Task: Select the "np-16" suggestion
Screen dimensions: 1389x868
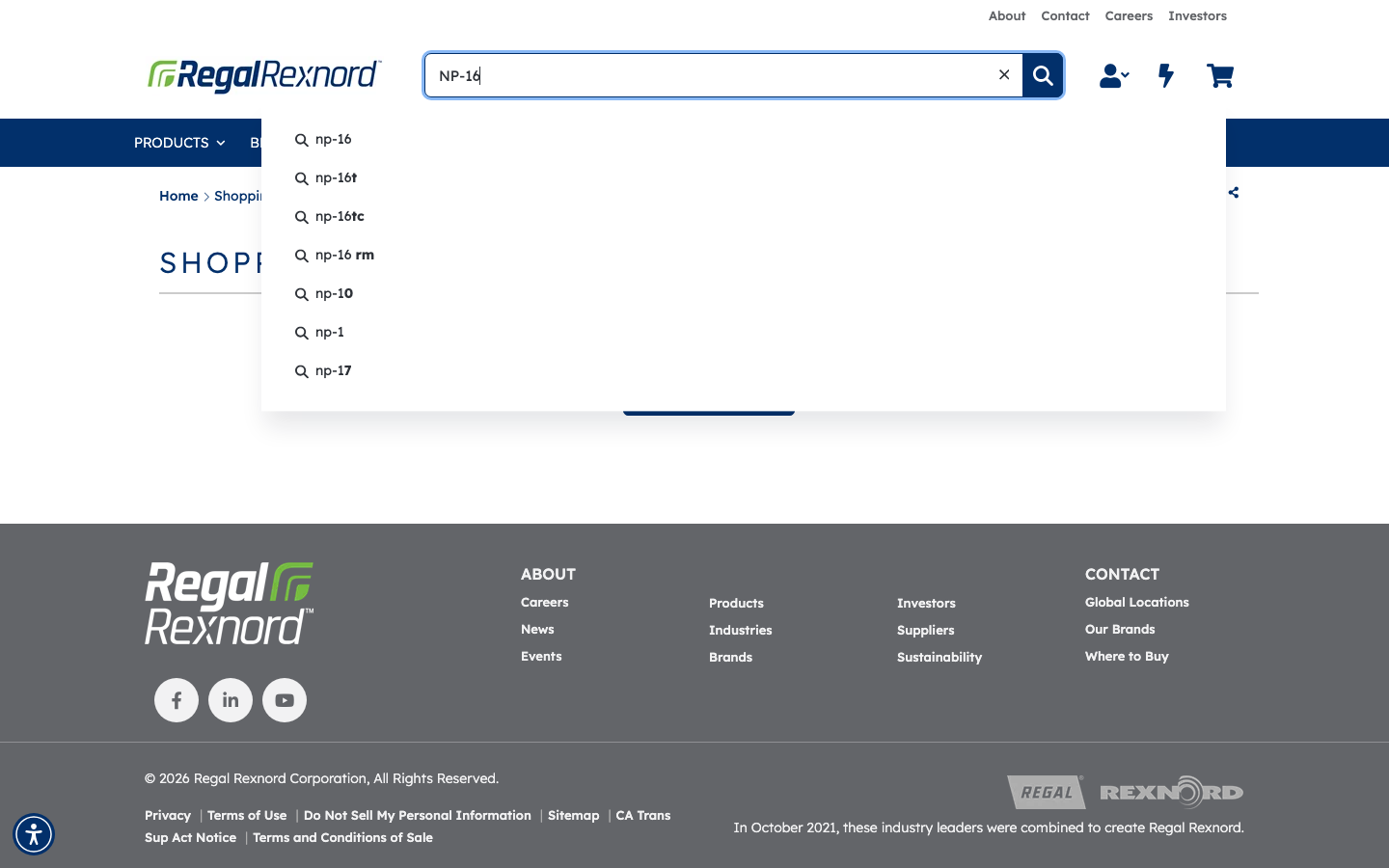Action: click(334, 139)
